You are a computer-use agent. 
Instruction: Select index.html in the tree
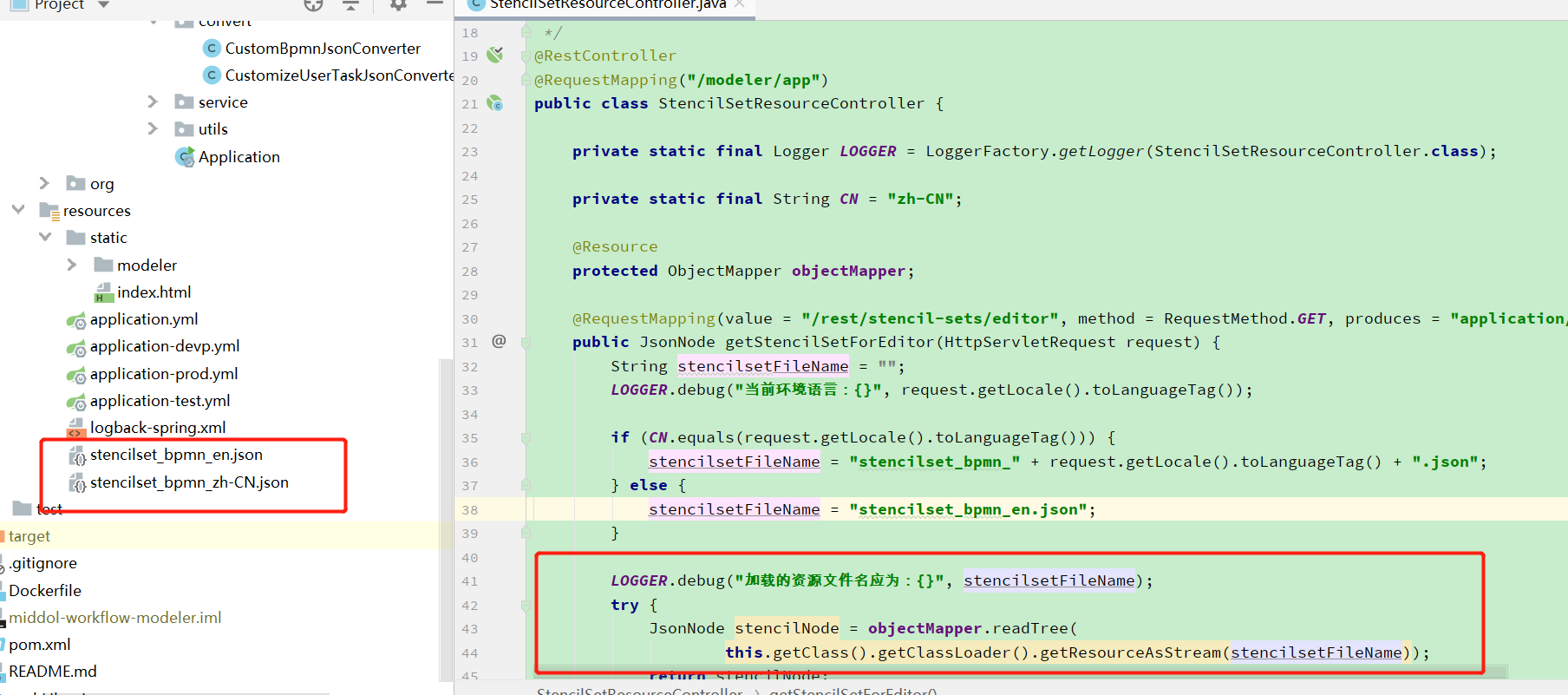click(154, 292)
